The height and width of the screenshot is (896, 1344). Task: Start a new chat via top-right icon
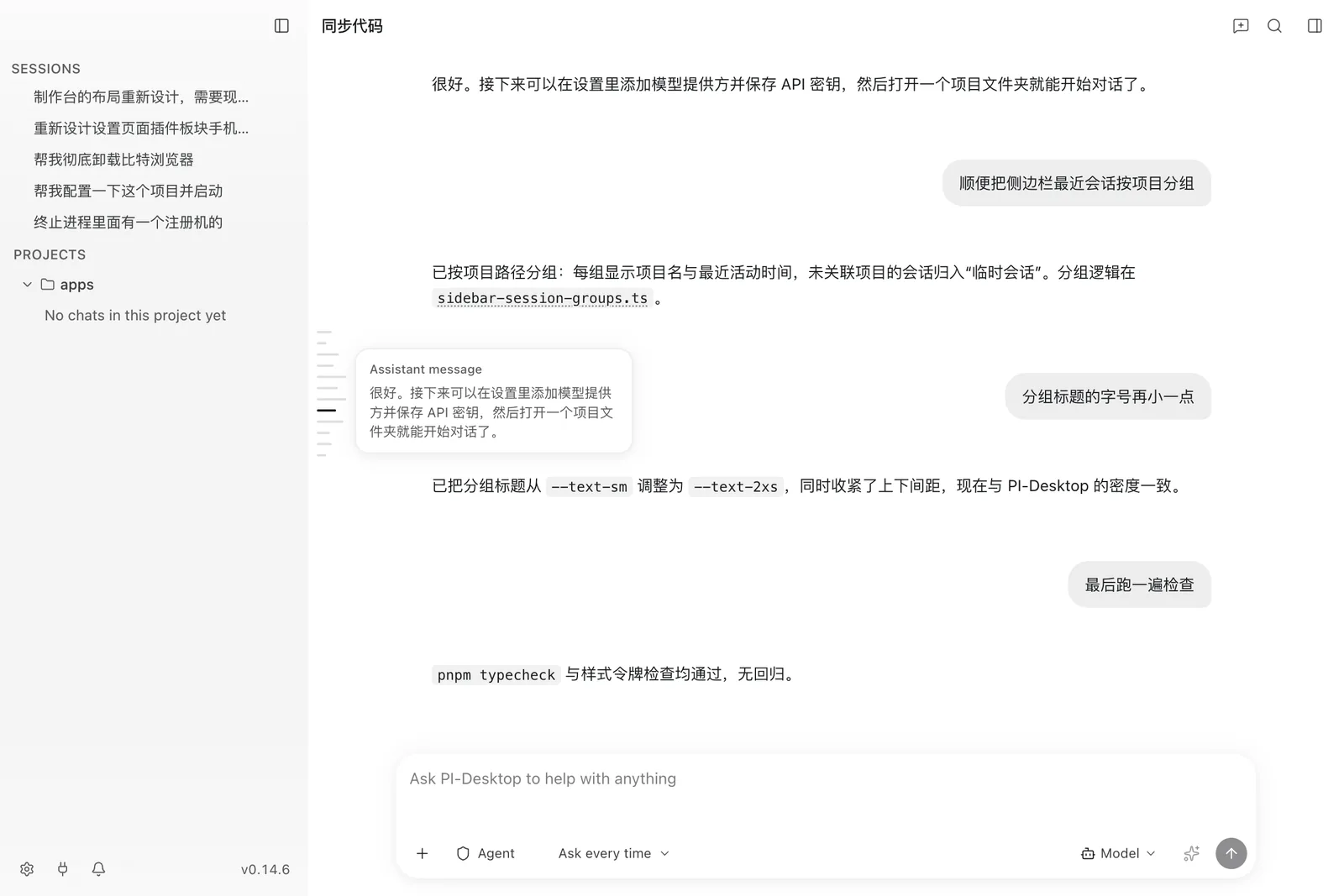click(1240, 26)
